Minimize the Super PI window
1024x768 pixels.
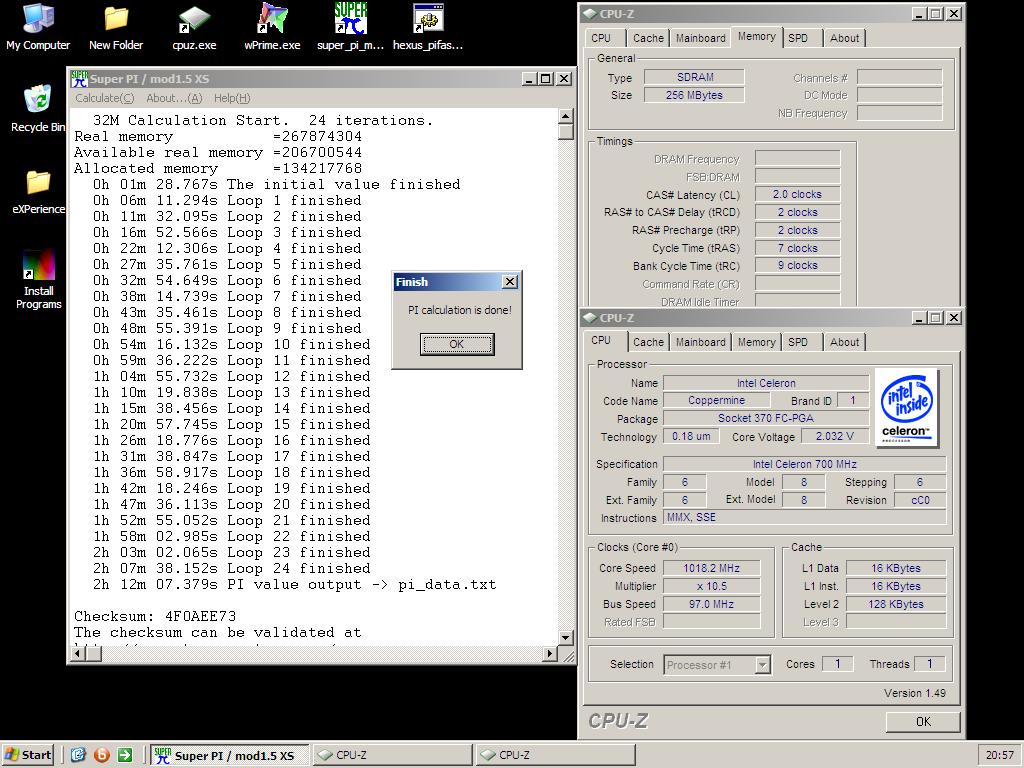(x=530, y=79)
